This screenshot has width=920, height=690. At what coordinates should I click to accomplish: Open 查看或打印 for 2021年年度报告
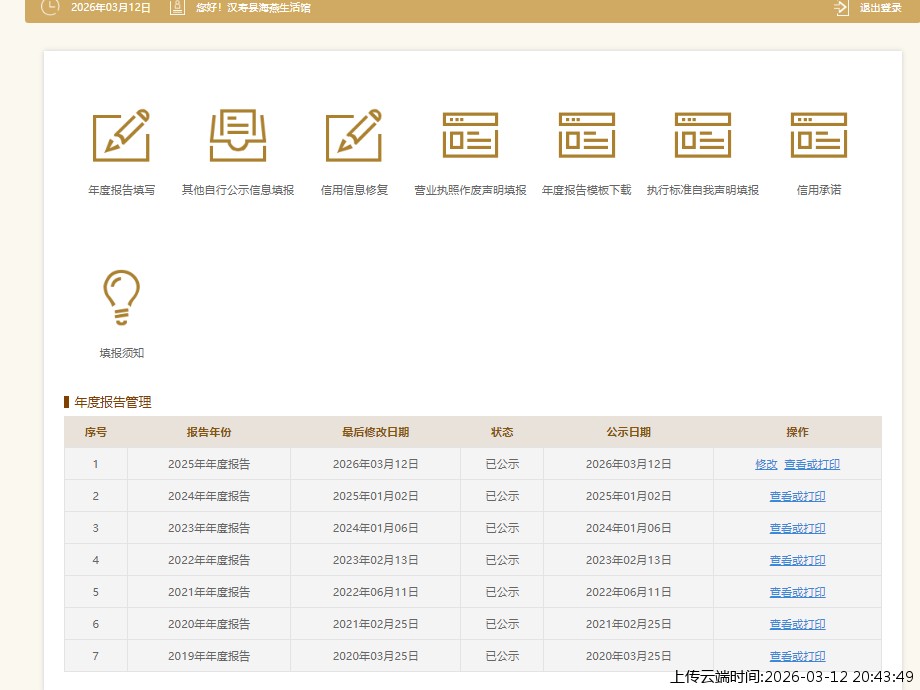[797, 592]
